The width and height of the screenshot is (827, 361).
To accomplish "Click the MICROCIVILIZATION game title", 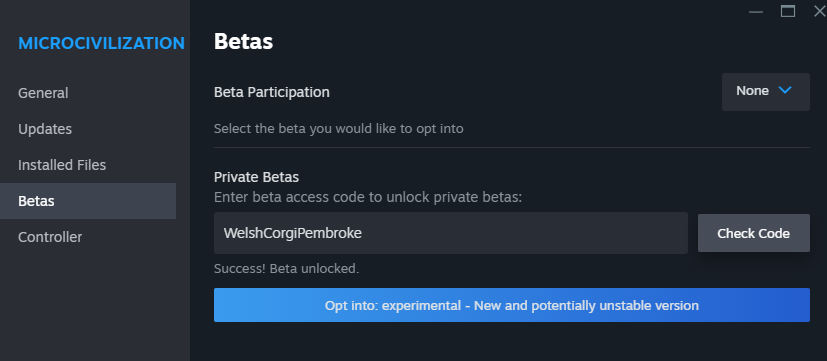I will [x=101, y=43].
